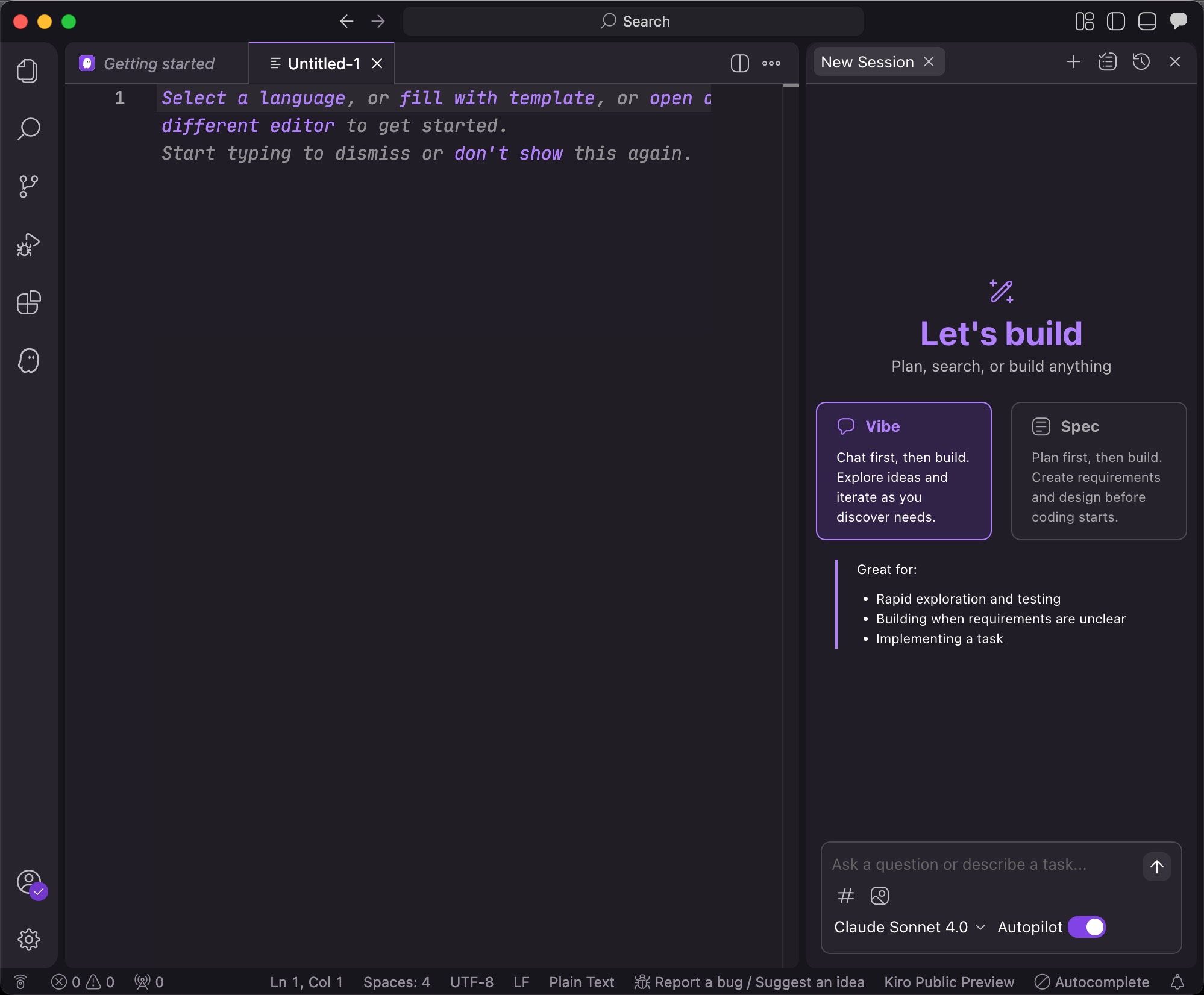Viewport: 1204px width, 995px height.
Task: Toggle the primary sidebar visibility
Action: (x=1115, y=22)
